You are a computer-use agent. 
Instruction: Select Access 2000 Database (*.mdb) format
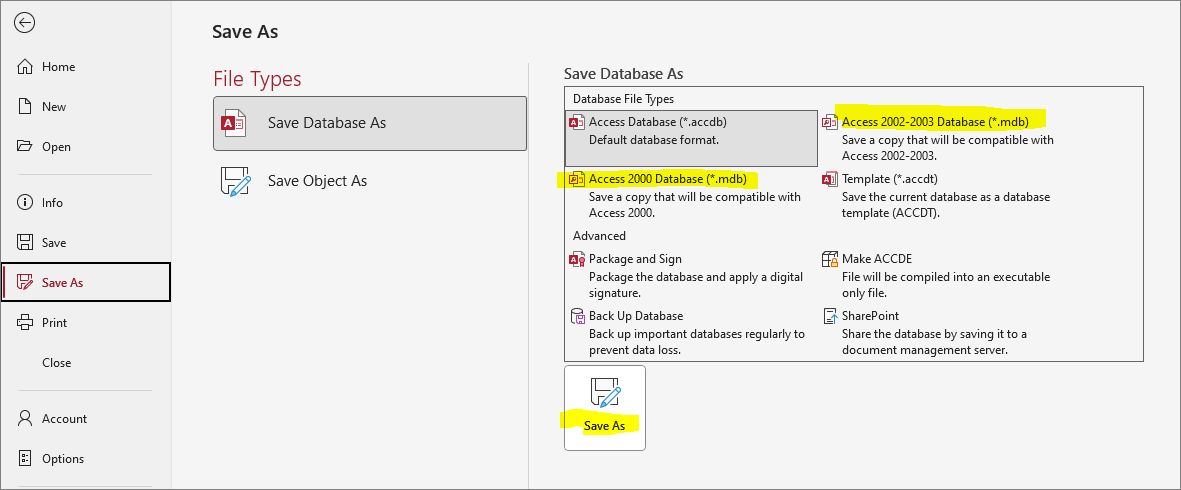click(x=691, y=196)
